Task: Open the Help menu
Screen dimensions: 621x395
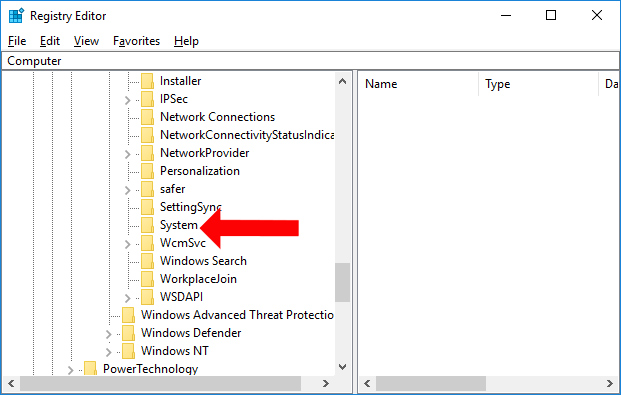Action: pos(186,41)
